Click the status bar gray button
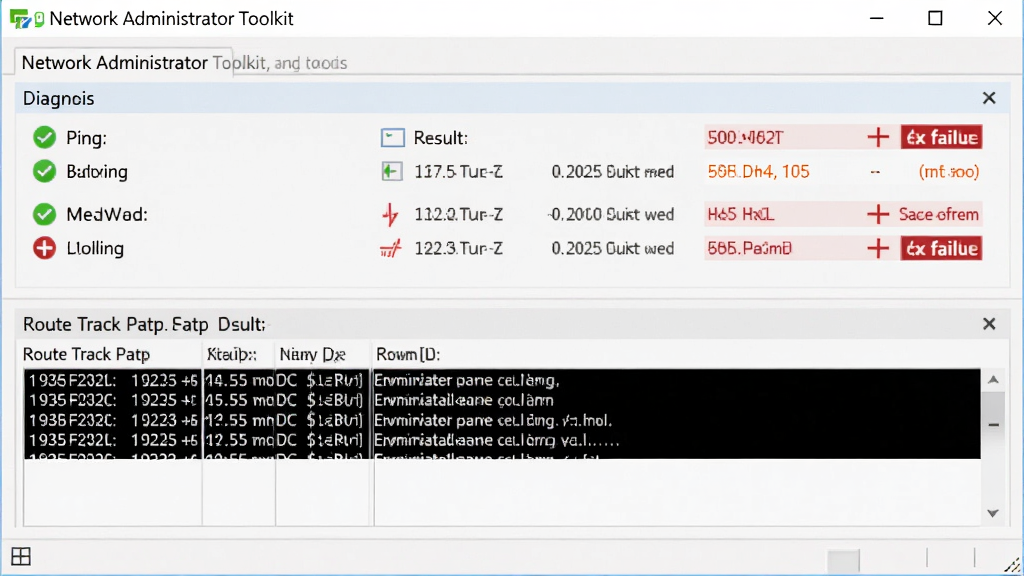Screen dimensions: 1024x576 843,560
